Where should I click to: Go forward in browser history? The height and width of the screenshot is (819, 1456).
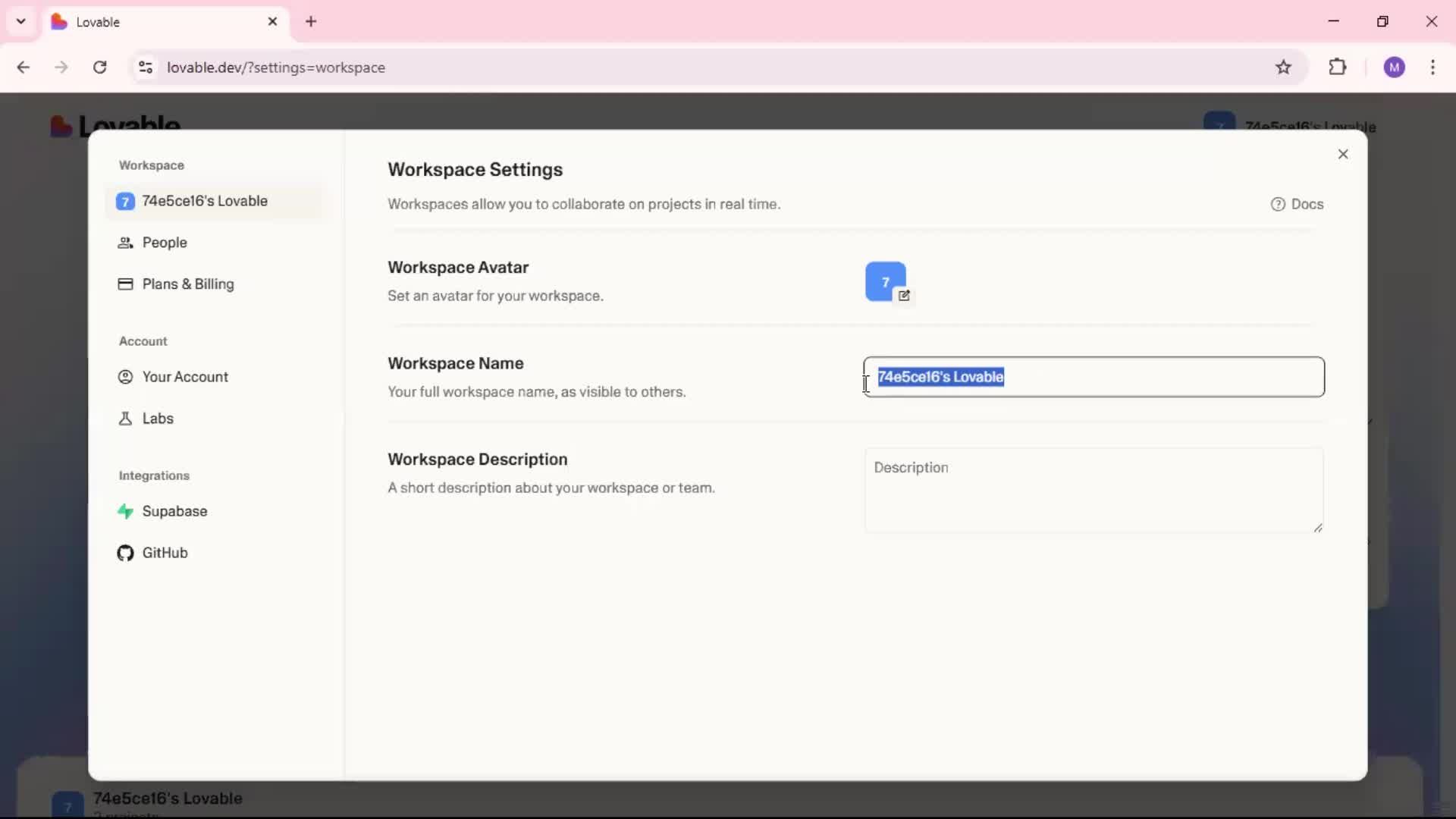(x=61, y=67)
